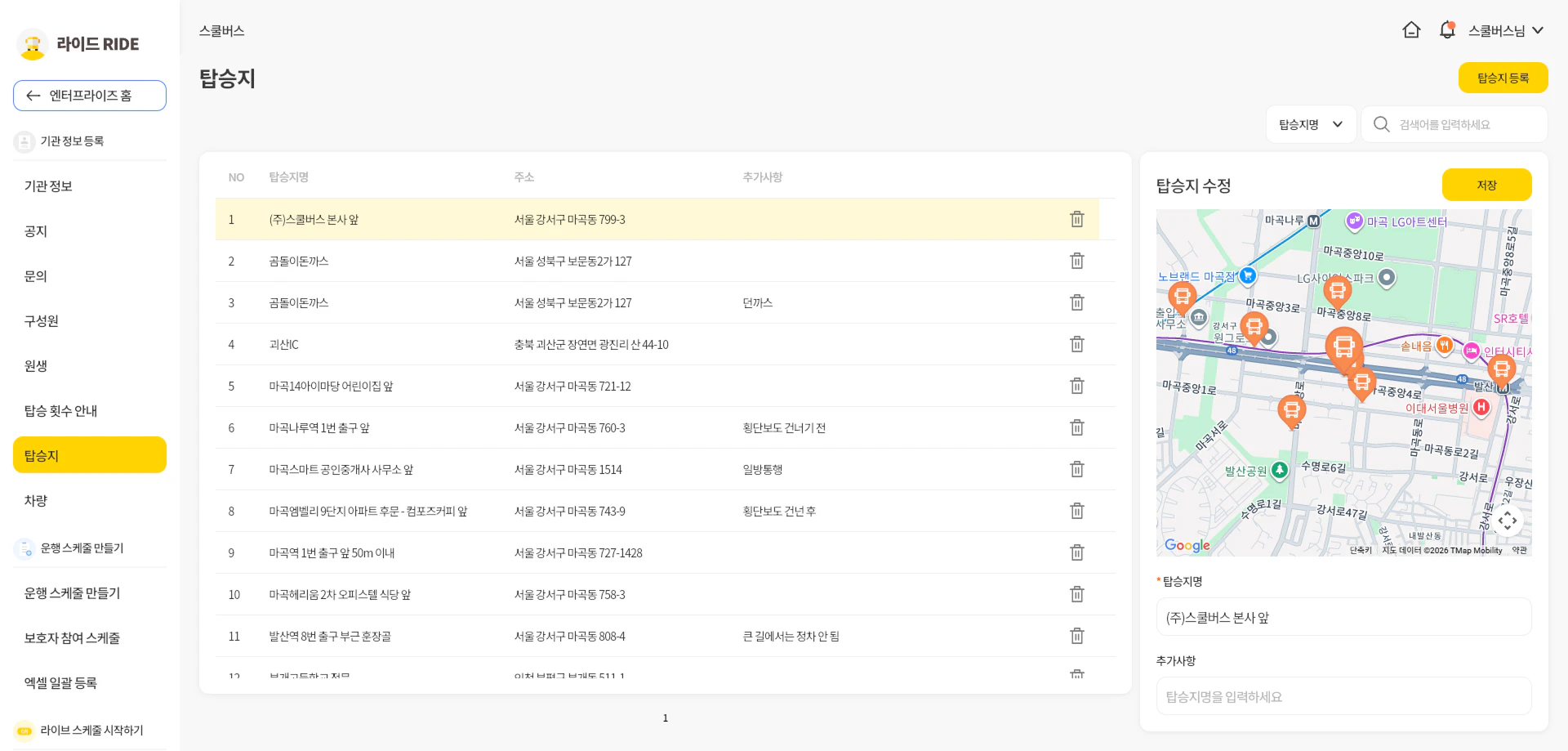
Task: Click trash icon for 마곡나루역 1번 출구 앞
Action: pos(1077,427)
